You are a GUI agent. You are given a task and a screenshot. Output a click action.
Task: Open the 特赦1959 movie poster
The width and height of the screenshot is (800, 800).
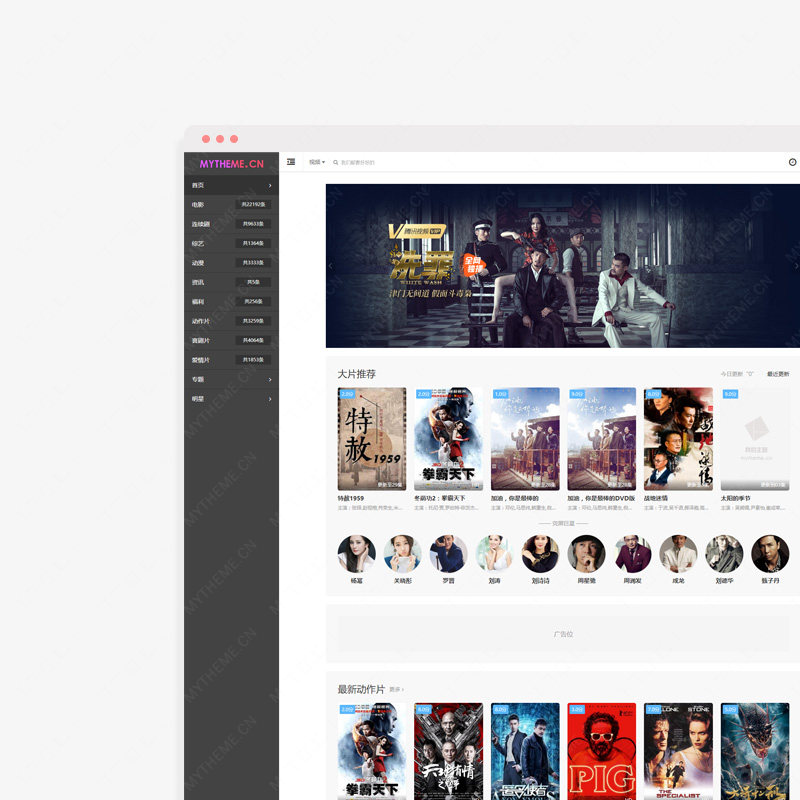click(x=372, y=439)
